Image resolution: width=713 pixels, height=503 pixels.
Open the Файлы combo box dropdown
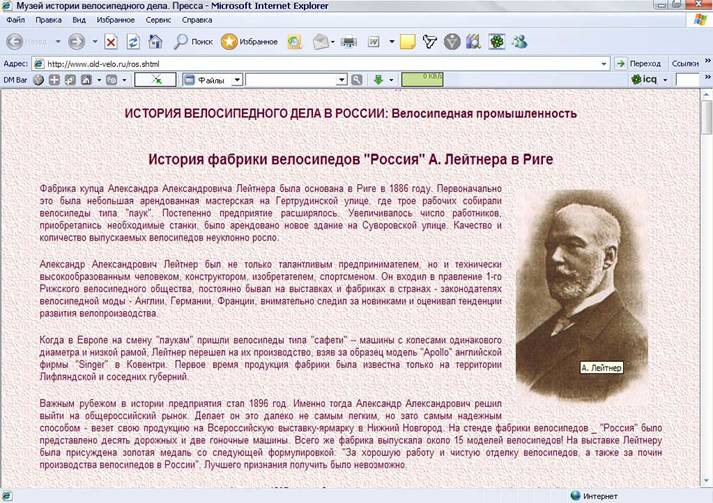pyautogui.click(x=237, y=80)
